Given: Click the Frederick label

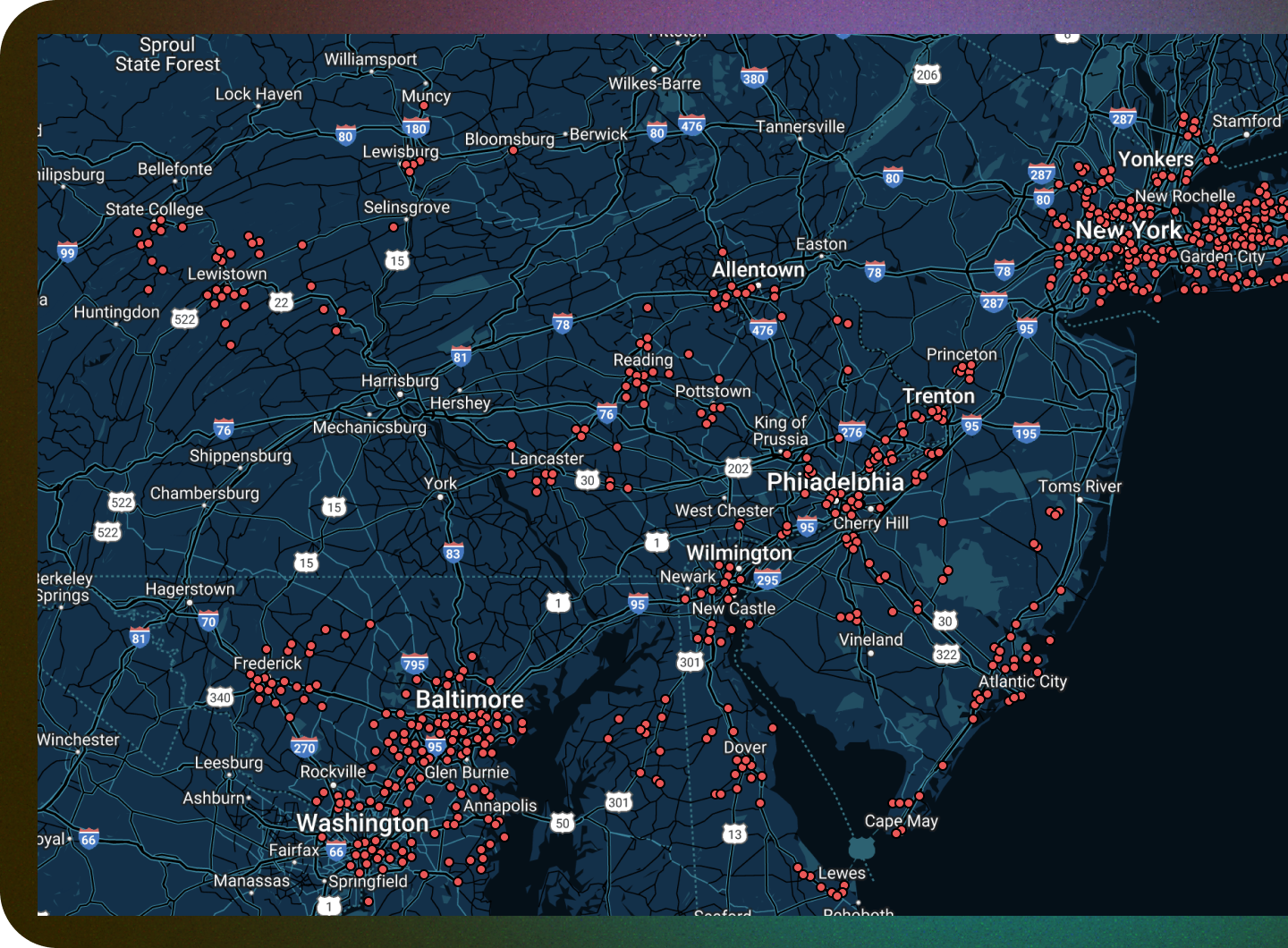Looking at the screenshot, I should click(267, 663).
